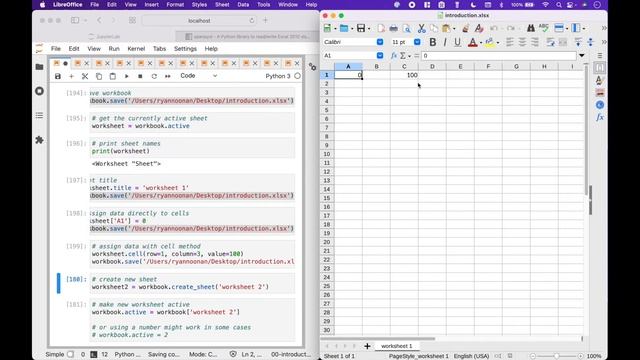Image resolution: width=640 pixels, height=360 pixels.
Task: Add a new sheet with the plus button
Action: (367, 346)
